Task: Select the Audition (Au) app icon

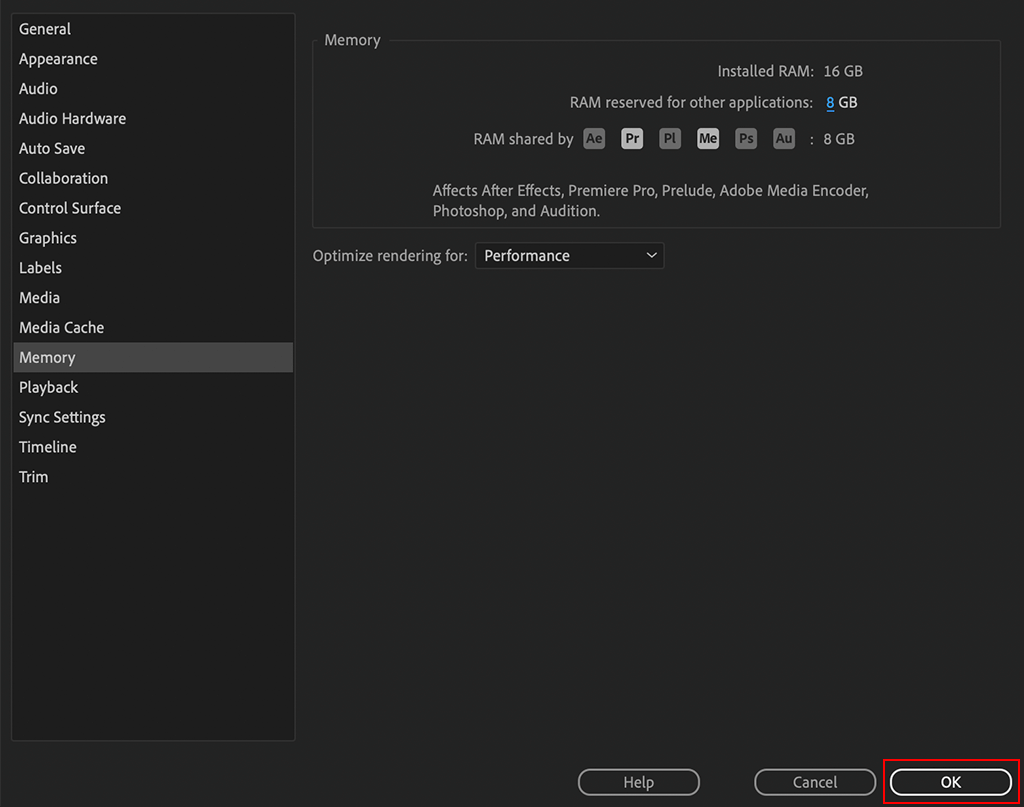Action: tap(784, 138)
